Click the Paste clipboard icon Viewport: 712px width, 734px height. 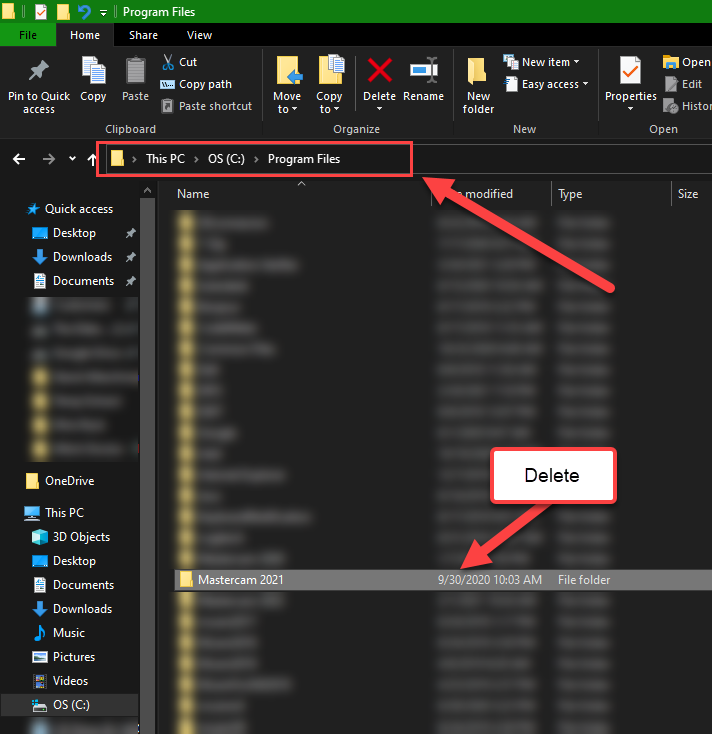tap(136, 71)
